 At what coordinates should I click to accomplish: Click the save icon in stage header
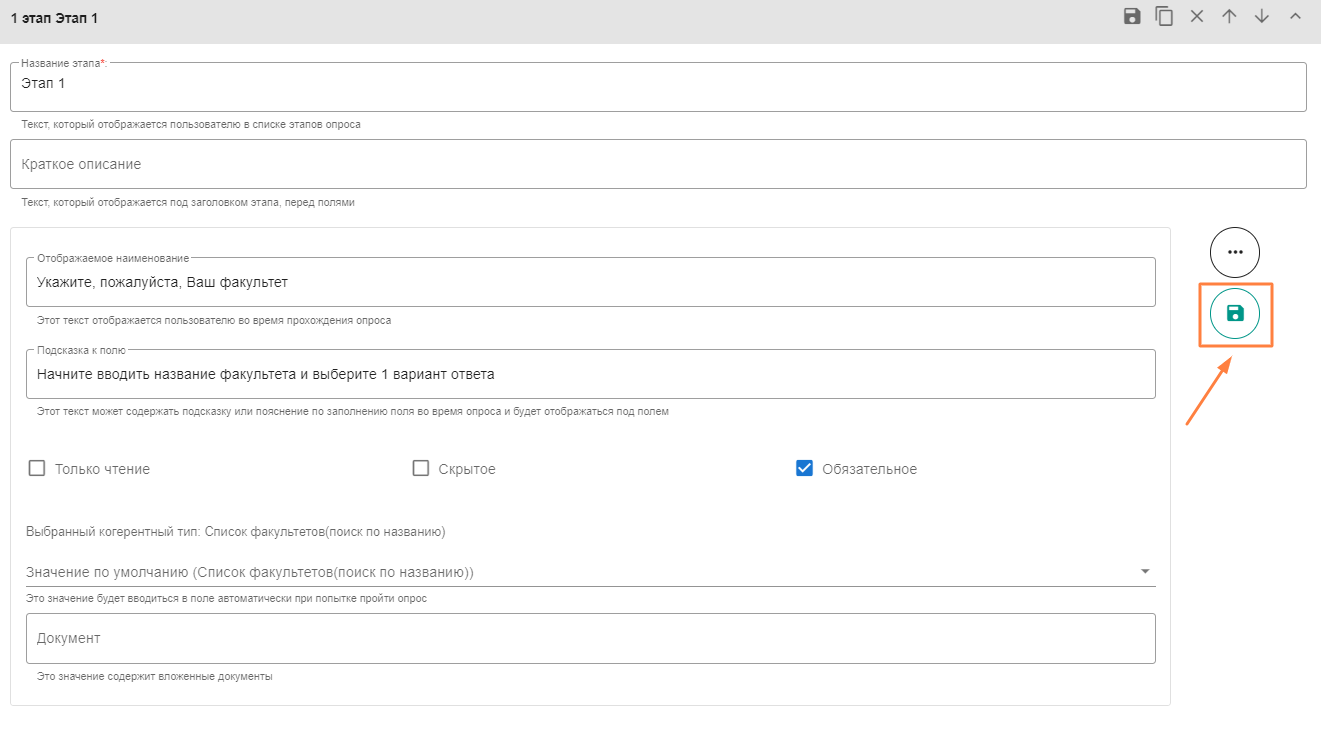point(1132,16)
